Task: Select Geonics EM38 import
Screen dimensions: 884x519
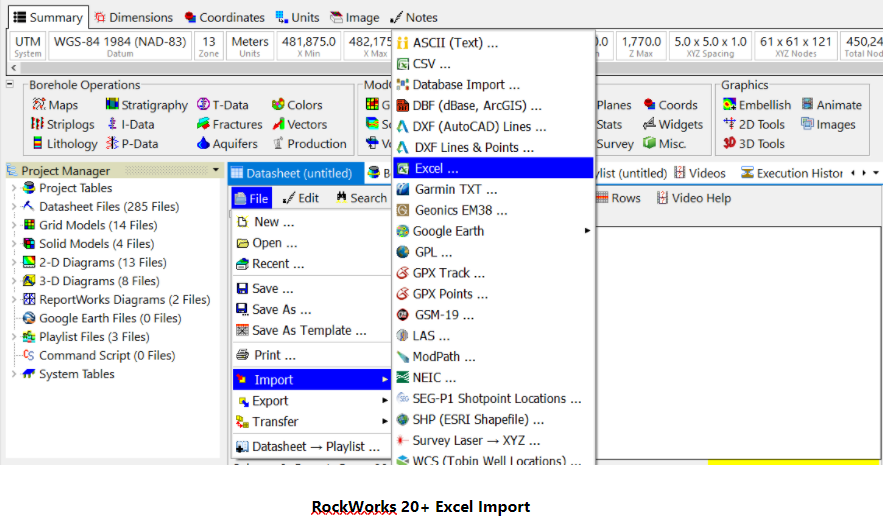Action: (493, 210)
